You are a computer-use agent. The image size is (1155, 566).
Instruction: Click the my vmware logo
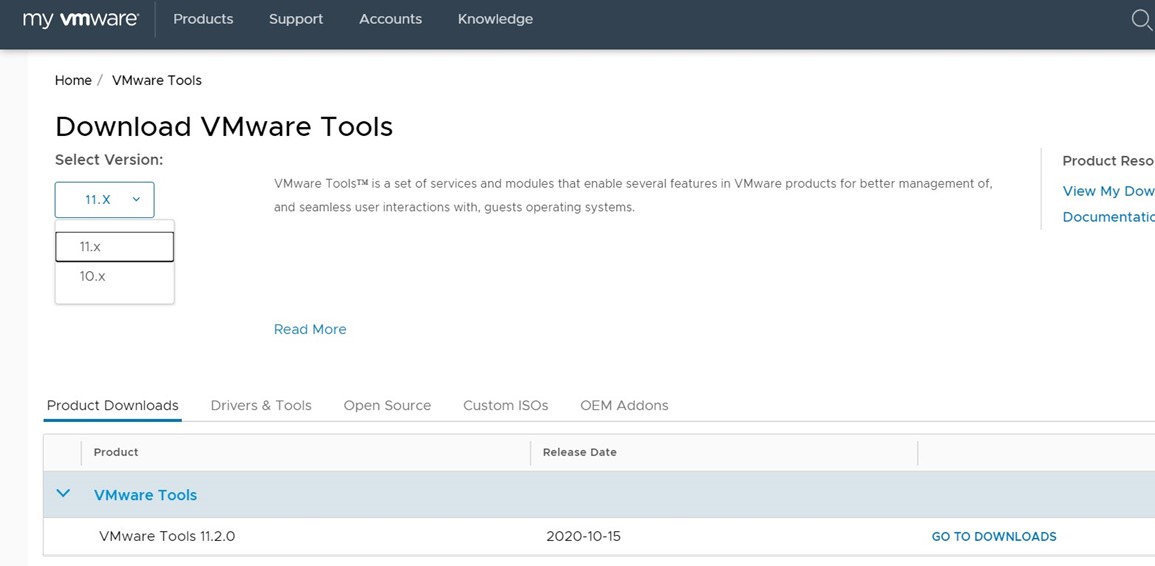click(80, 19)
